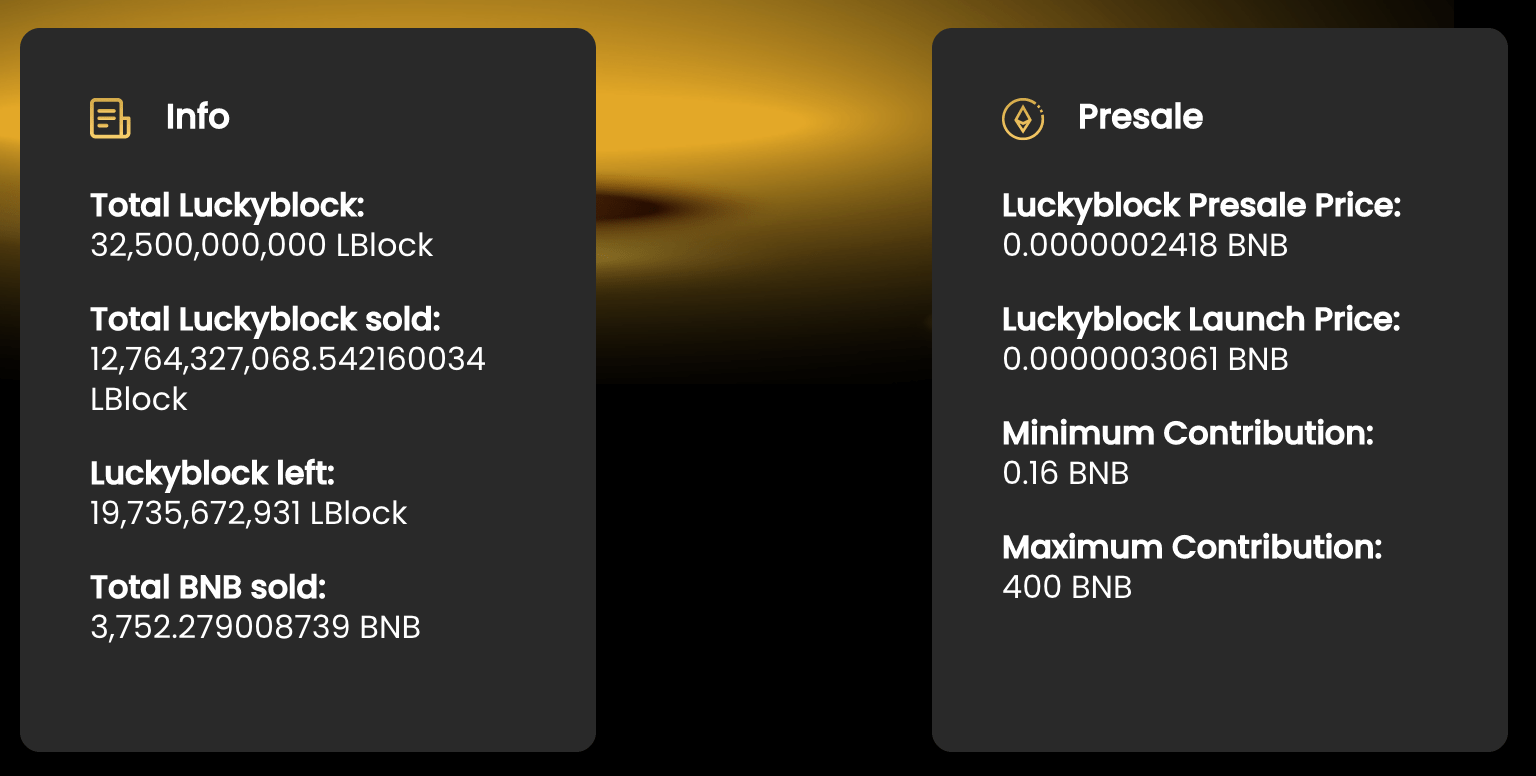This screenshot has width=1536, height=776.
Task: Select the 400 BNB maximum value
Action: [1067, 587]
